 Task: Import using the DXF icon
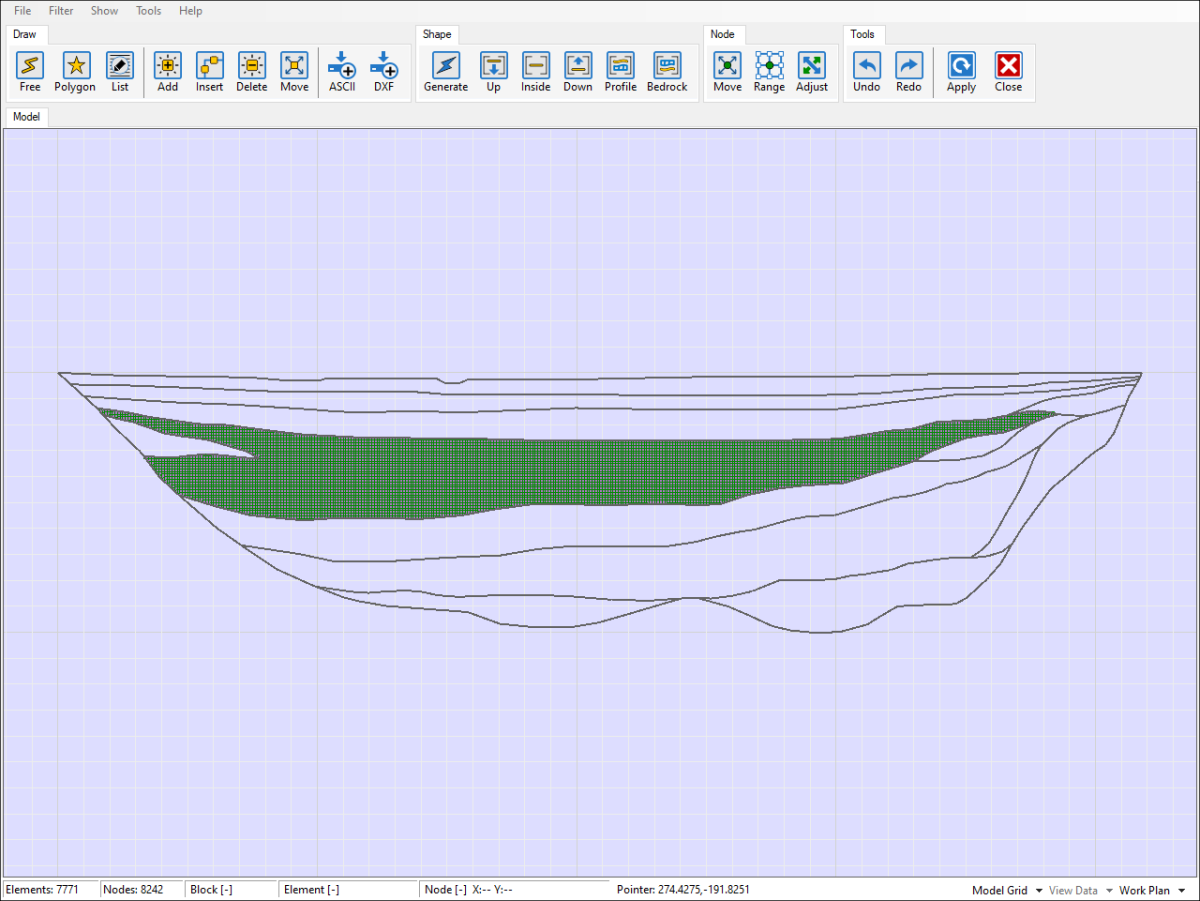point(384,73)
